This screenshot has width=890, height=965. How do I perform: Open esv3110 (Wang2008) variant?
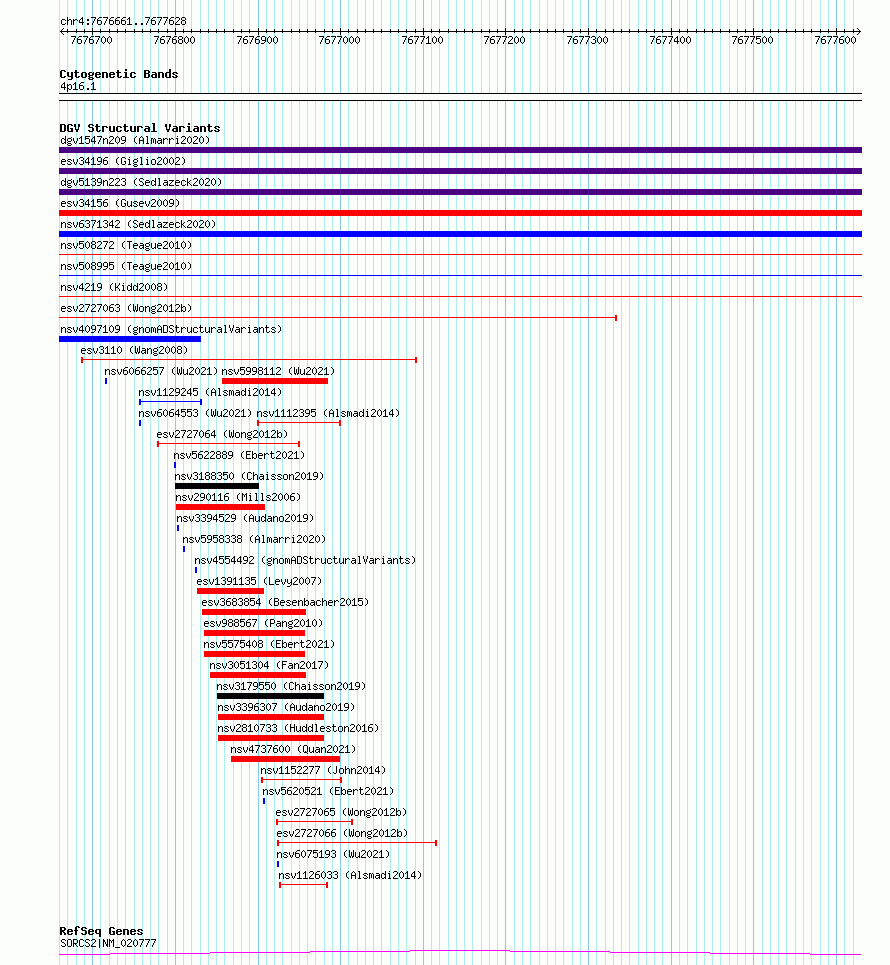pyautogui.click(x=134, y=350)
